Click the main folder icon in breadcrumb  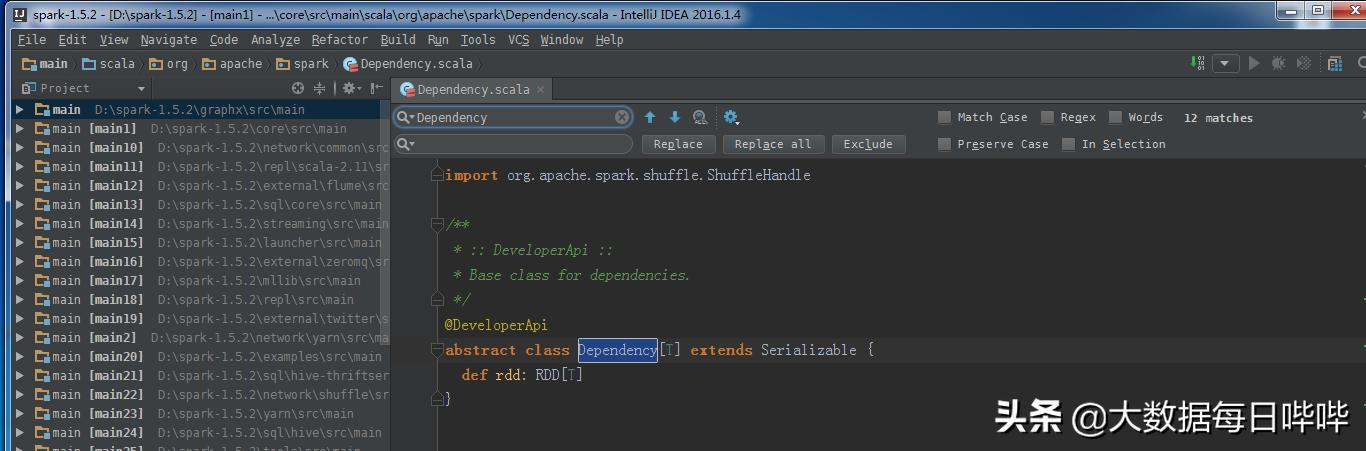click(30, 64)
